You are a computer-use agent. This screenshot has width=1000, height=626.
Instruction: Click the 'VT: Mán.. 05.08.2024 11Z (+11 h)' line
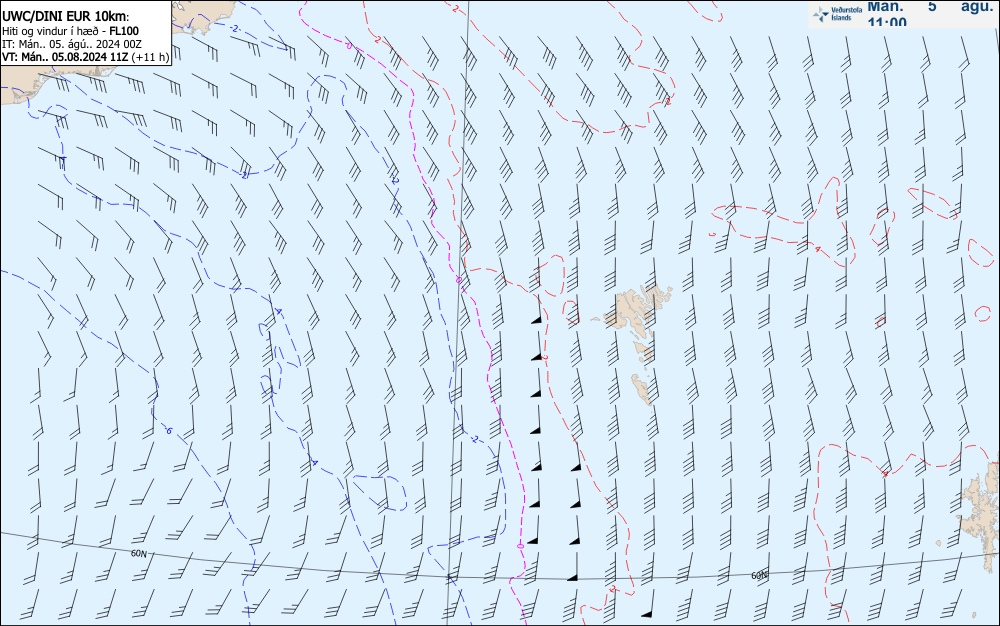click(85, 57)
